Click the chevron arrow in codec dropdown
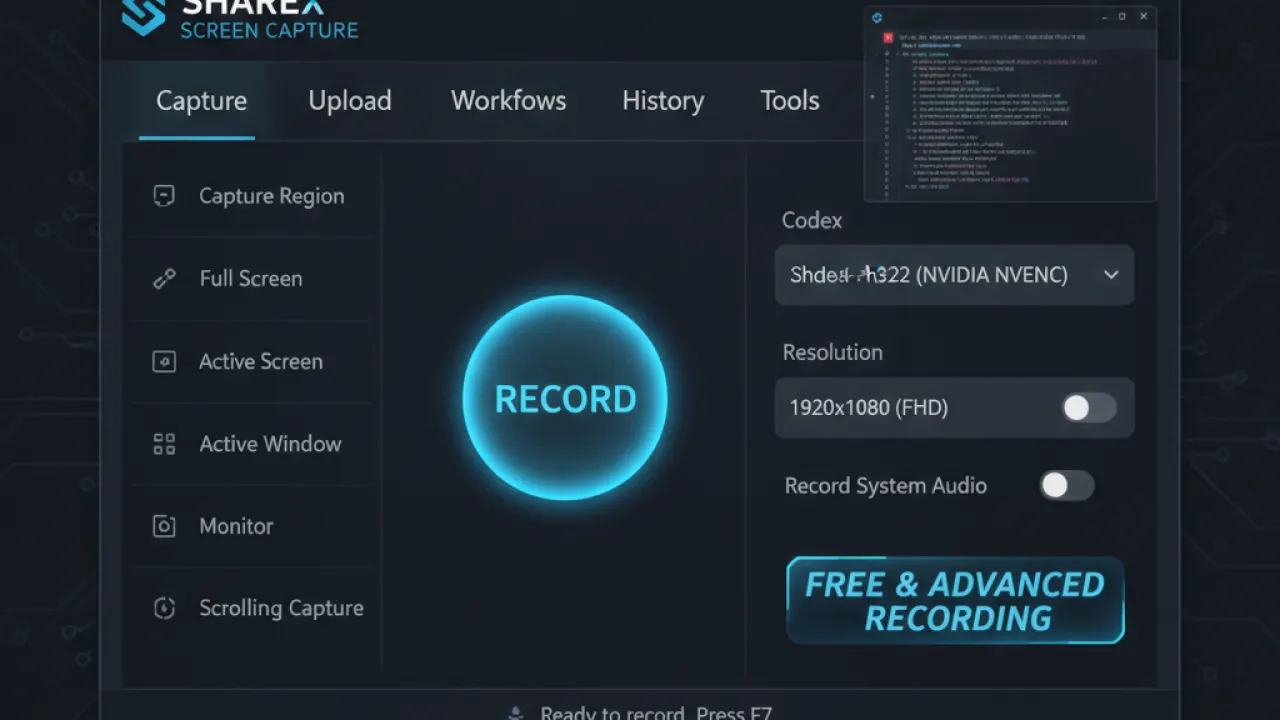The height and width of the screenshot is (720, 1280). point(1111,275)
